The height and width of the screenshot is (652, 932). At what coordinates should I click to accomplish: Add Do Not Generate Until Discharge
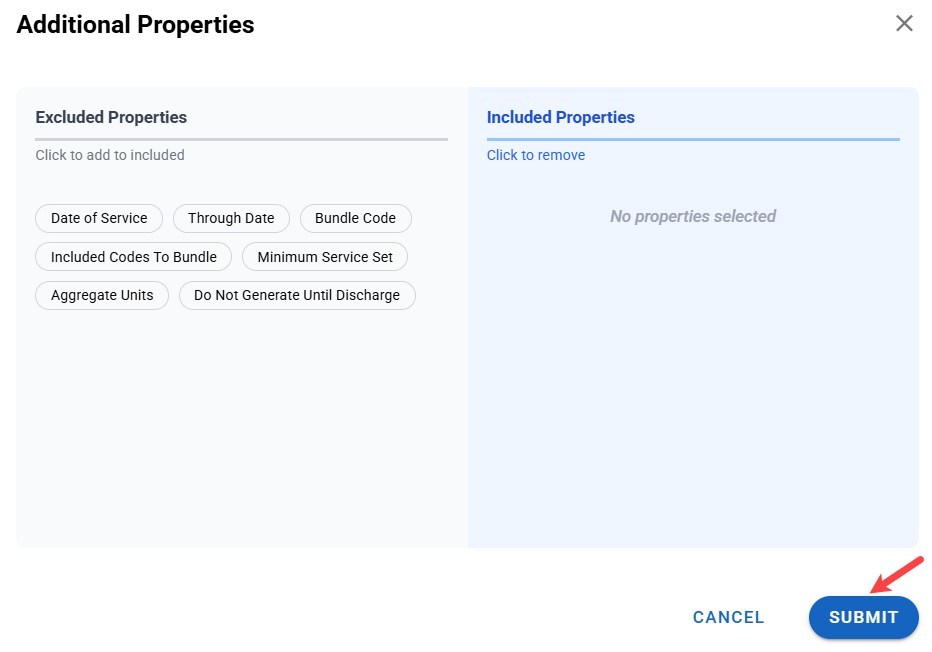coord(297,295)
